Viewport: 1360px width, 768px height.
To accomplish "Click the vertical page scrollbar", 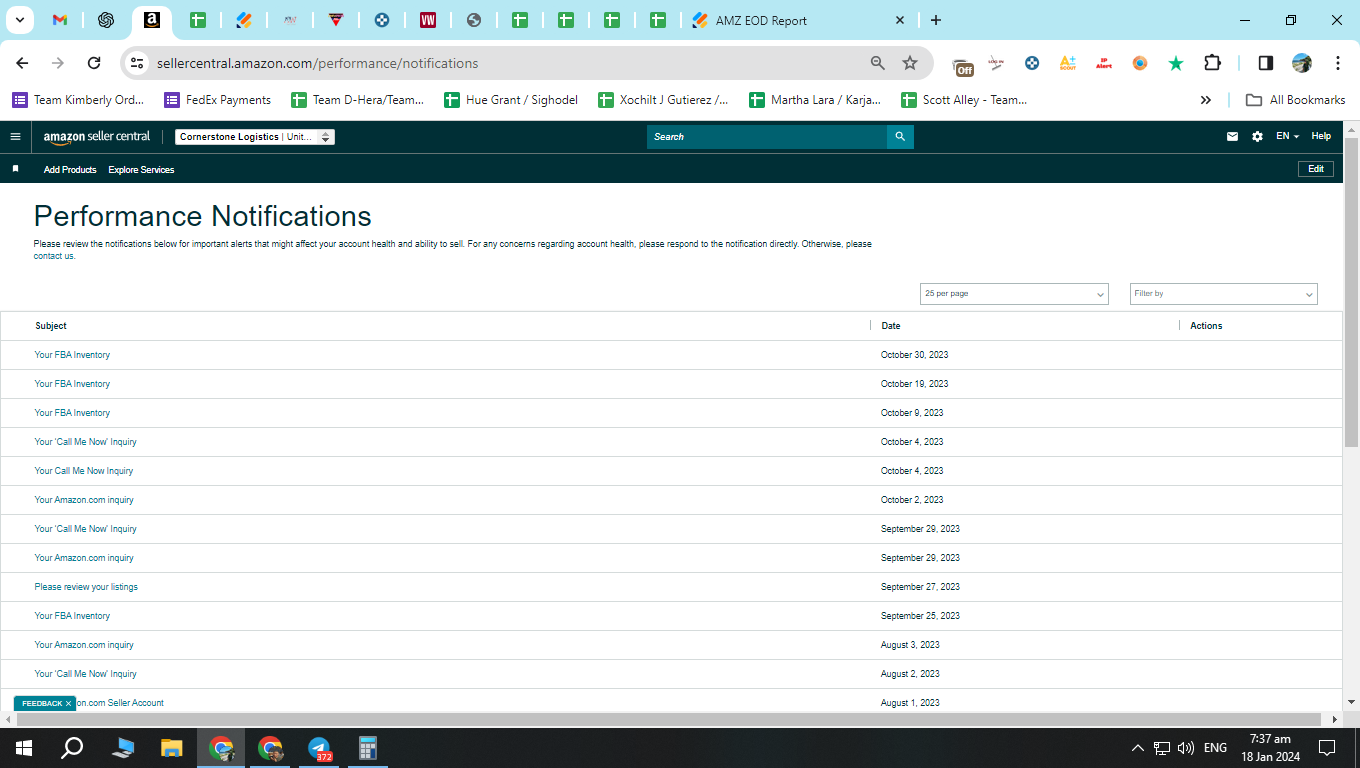I will click(1351, 292).
